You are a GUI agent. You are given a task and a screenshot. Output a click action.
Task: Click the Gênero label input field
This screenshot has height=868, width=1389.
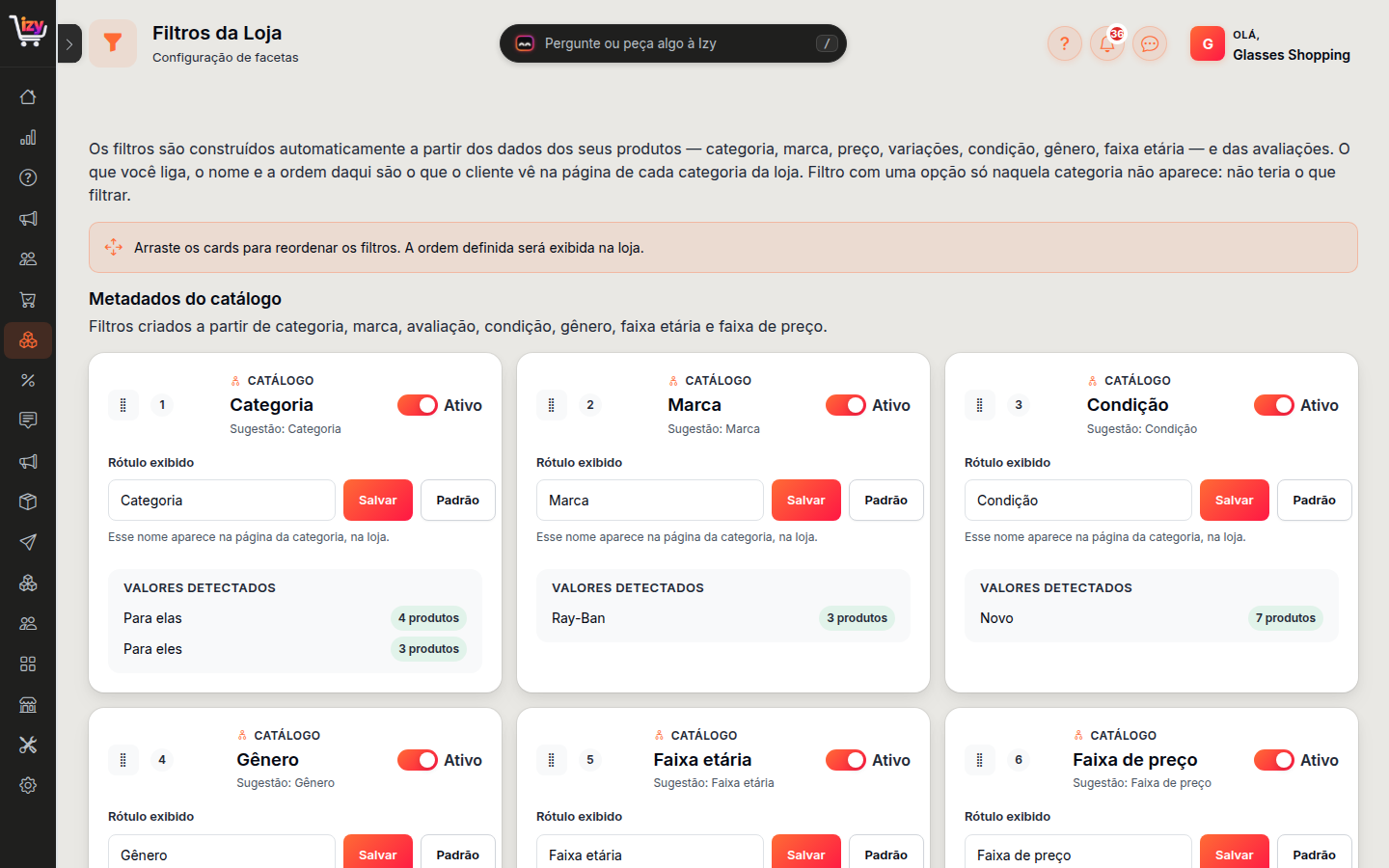[222, 853]
